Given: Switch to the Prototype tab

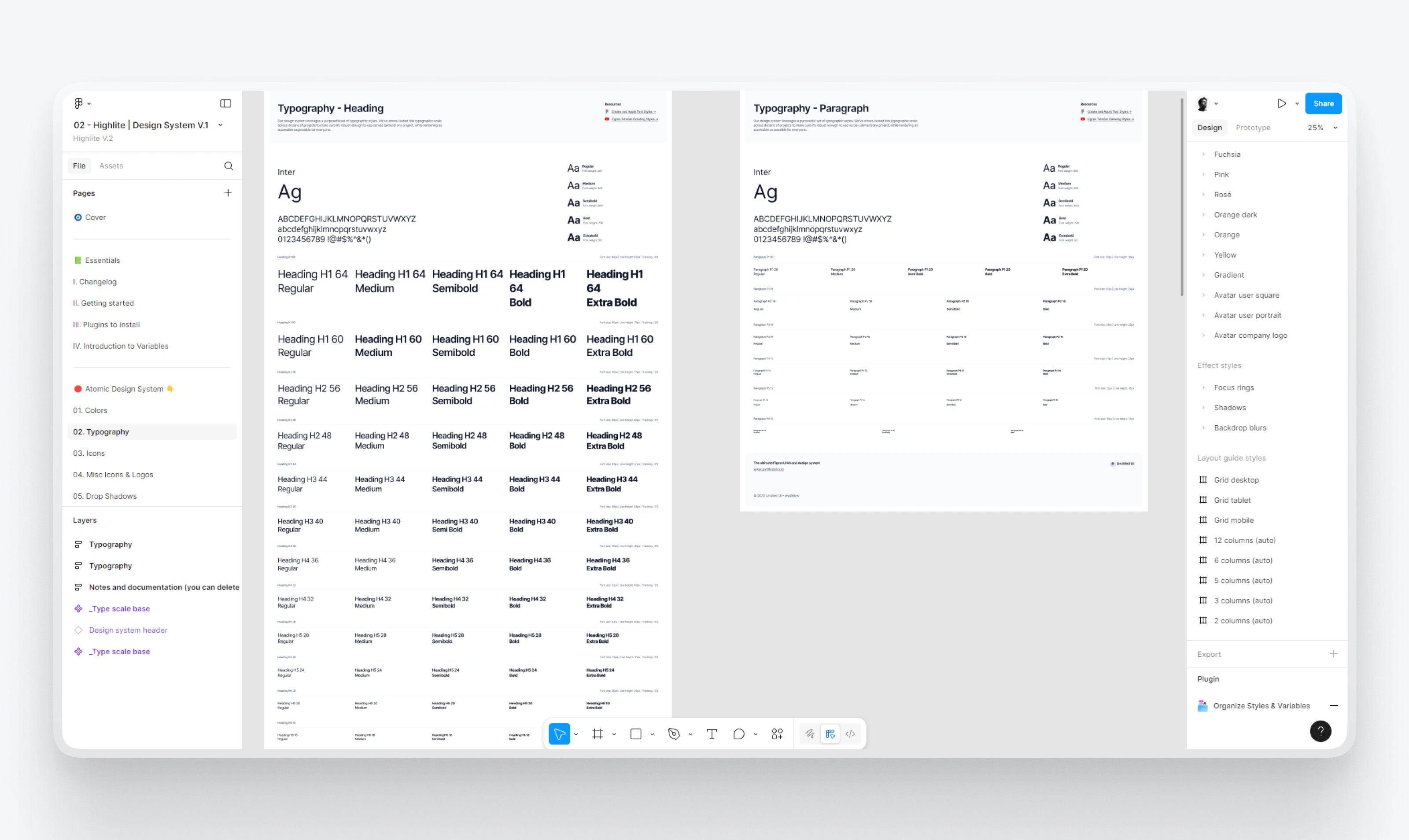Looking at the screenshot, I should [x=1253, y=127].
